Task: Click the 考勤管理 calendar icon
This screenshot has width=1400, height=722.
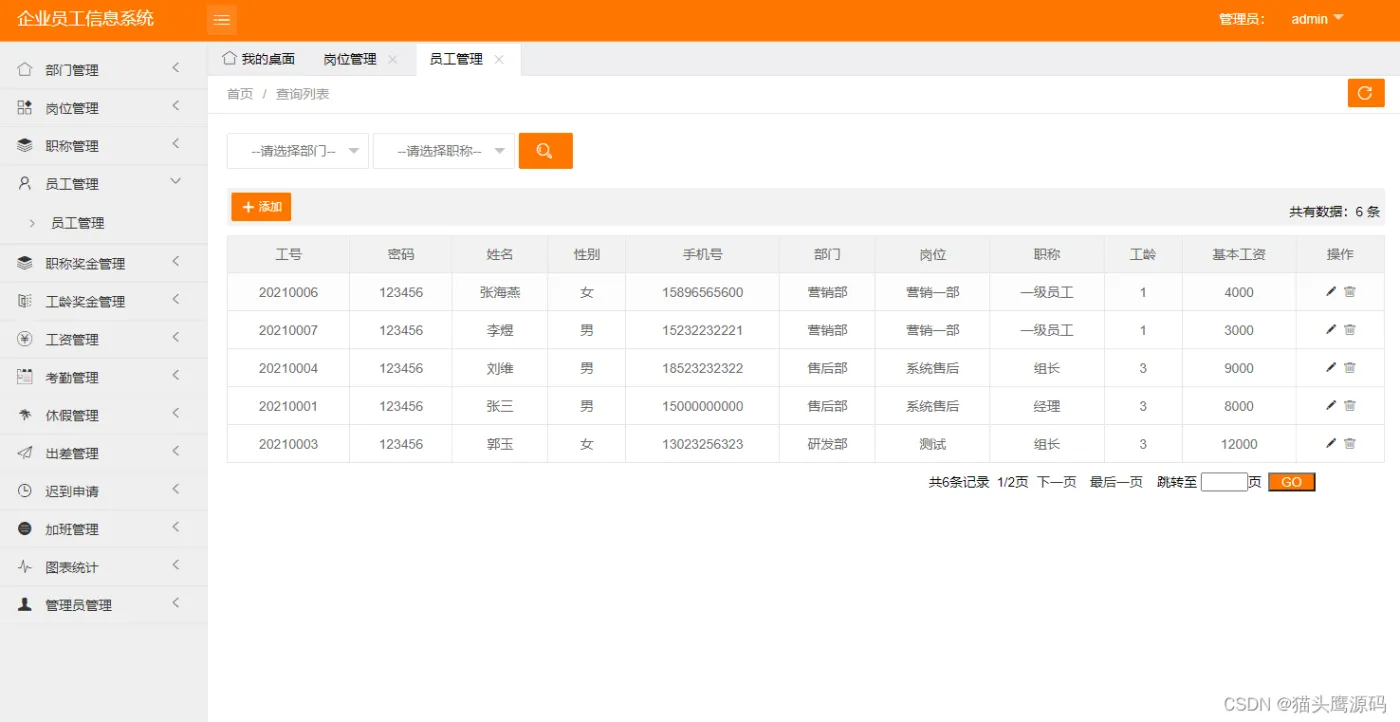Action: pyautogui.click(x=25, y=377)
